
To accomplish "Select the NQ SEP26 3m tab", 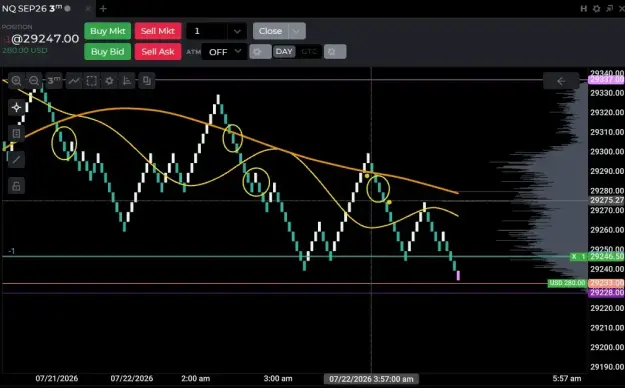I will pos(36,8).
